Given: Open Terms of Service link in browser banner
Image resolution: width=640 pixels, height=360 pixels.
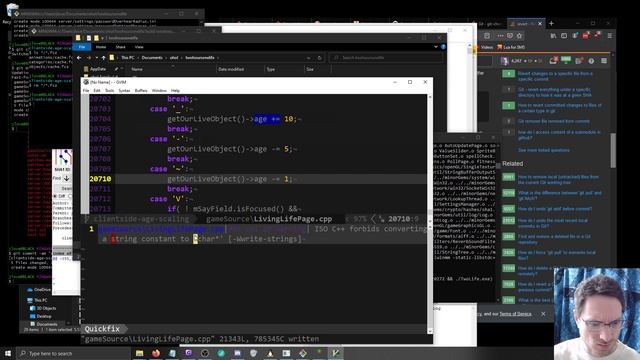Looking at the screenshot, I should [x=516, y=314].
